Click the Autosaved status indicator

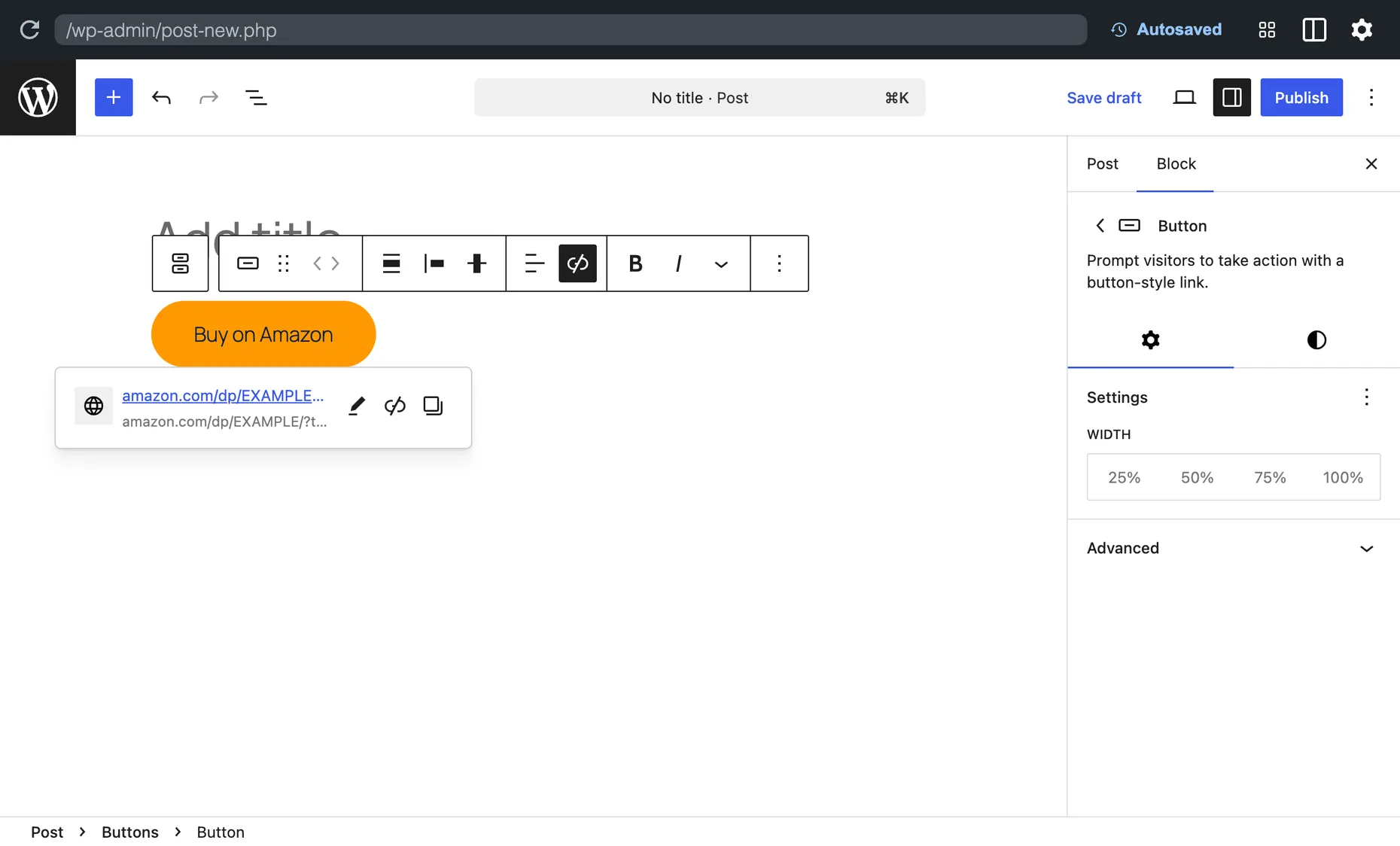pyautogui.click(x=1166, y=29)
